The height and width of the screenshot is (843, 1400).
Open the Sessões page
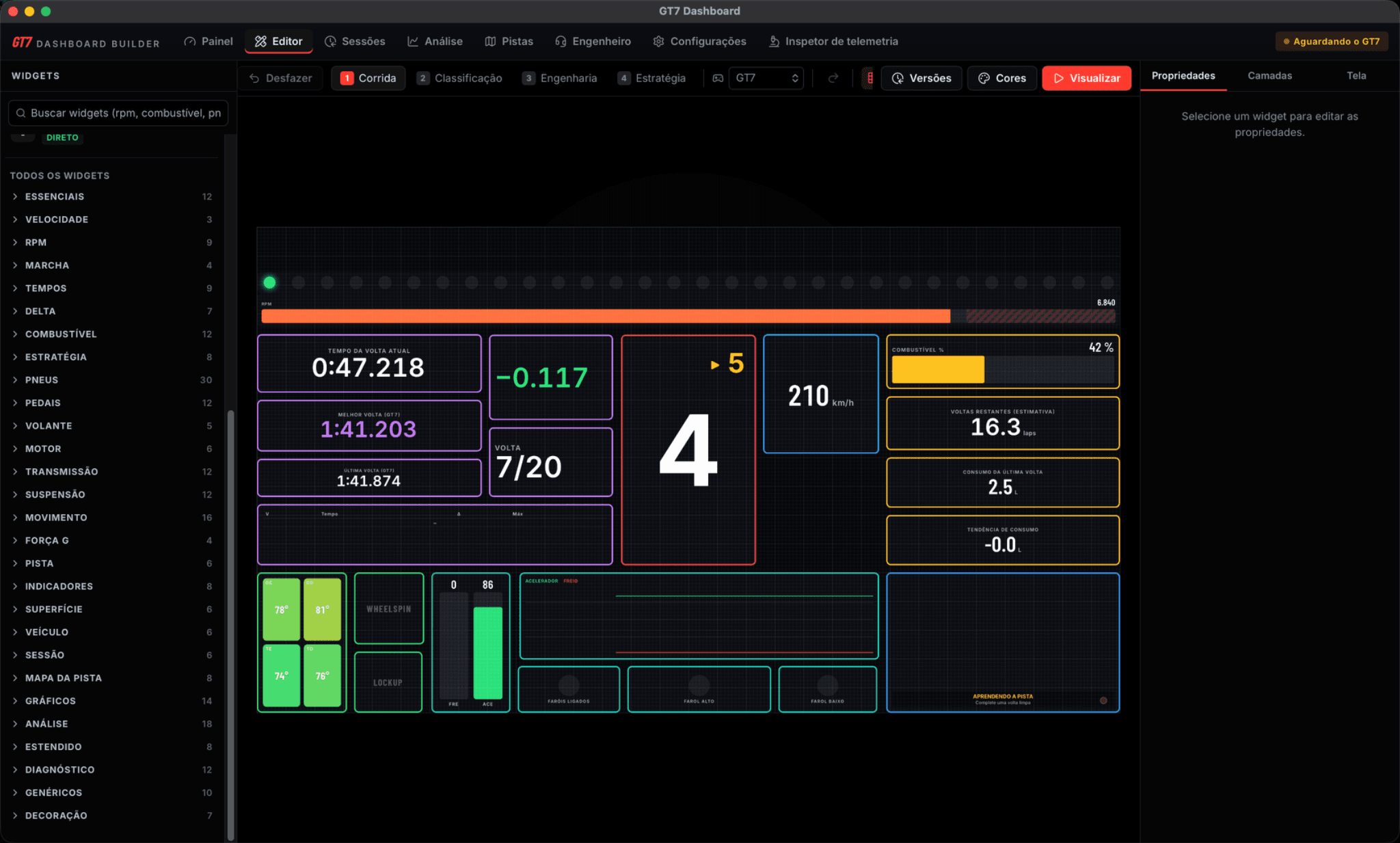coord(355,42)
